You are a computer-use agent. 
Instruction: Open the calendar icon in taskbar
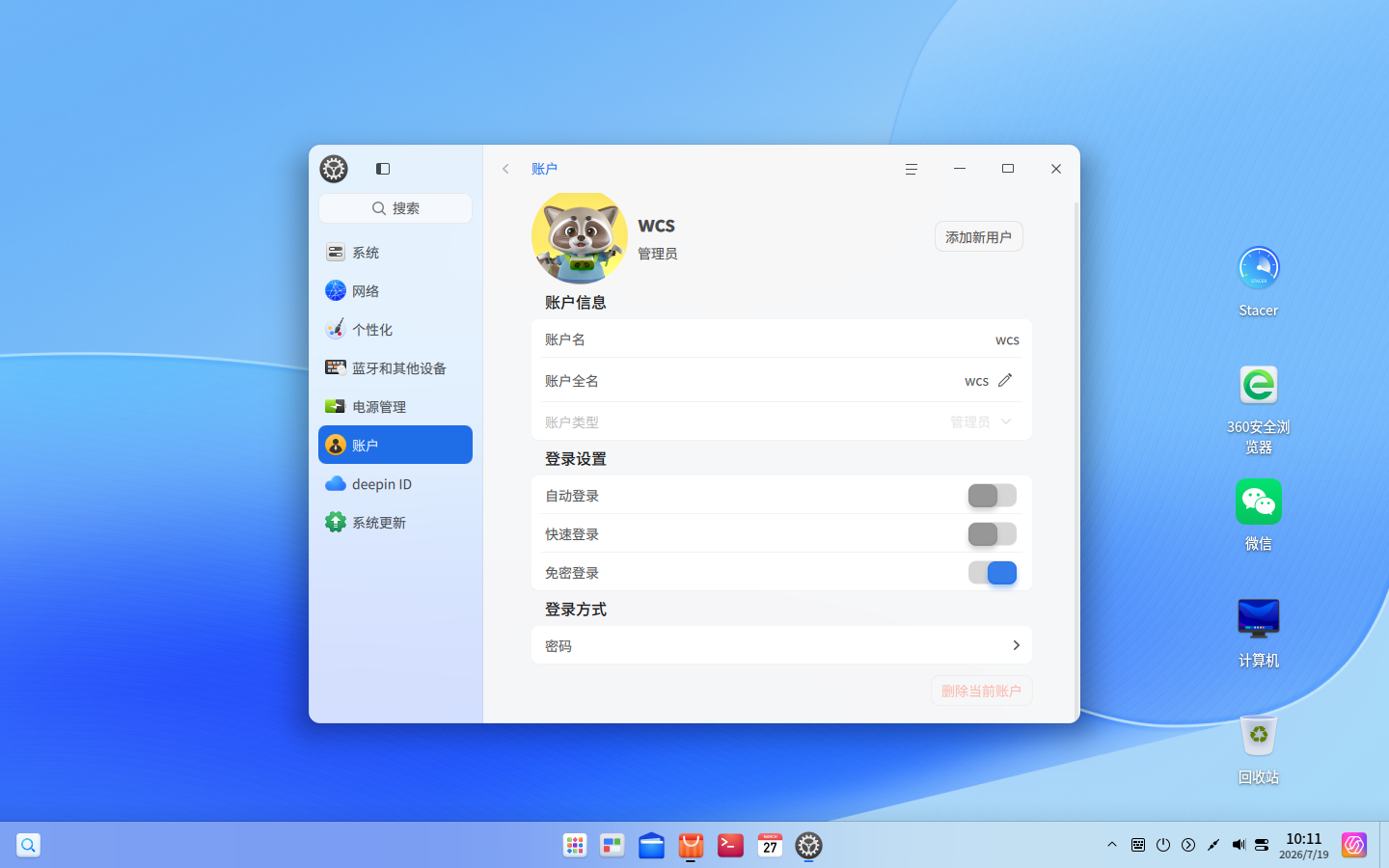tap(770, 846)
